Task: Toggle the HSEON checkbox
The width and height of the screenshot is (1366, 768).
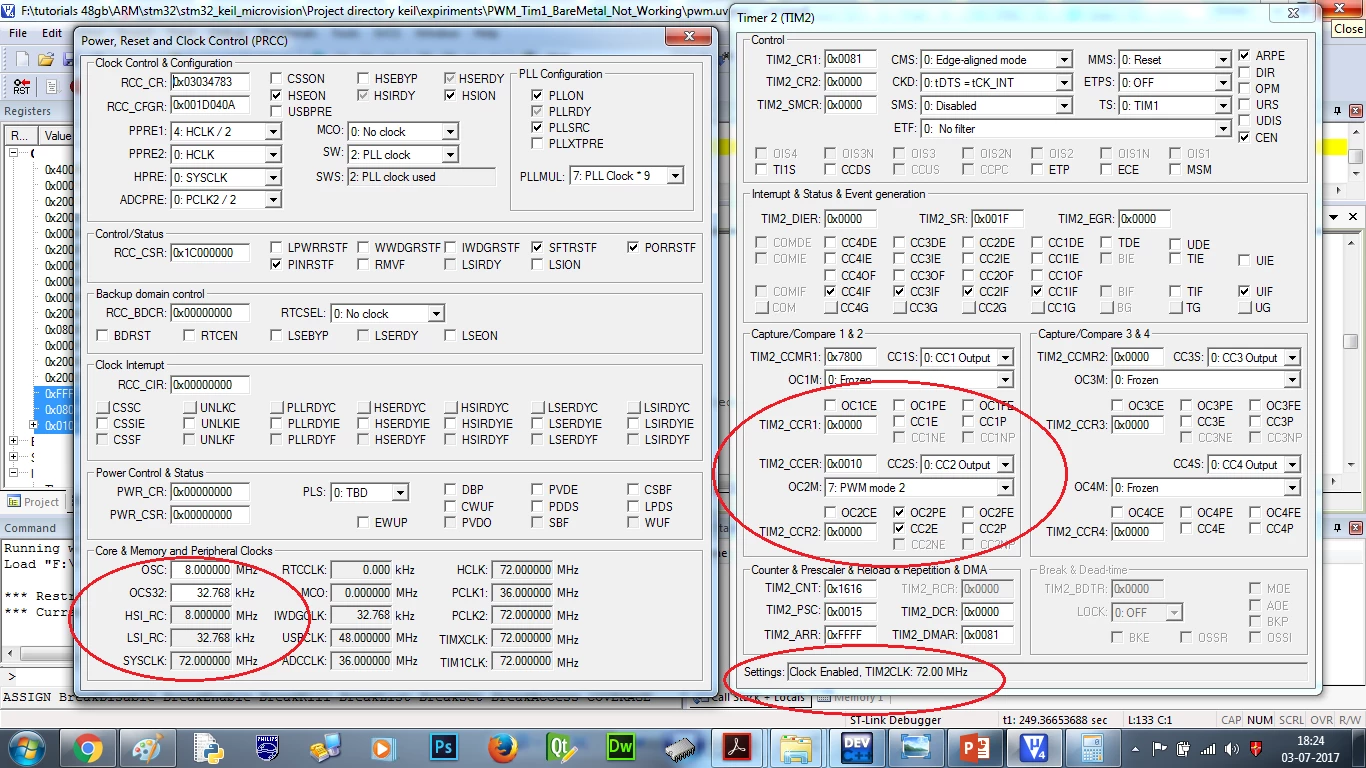Action: [276, 96]
